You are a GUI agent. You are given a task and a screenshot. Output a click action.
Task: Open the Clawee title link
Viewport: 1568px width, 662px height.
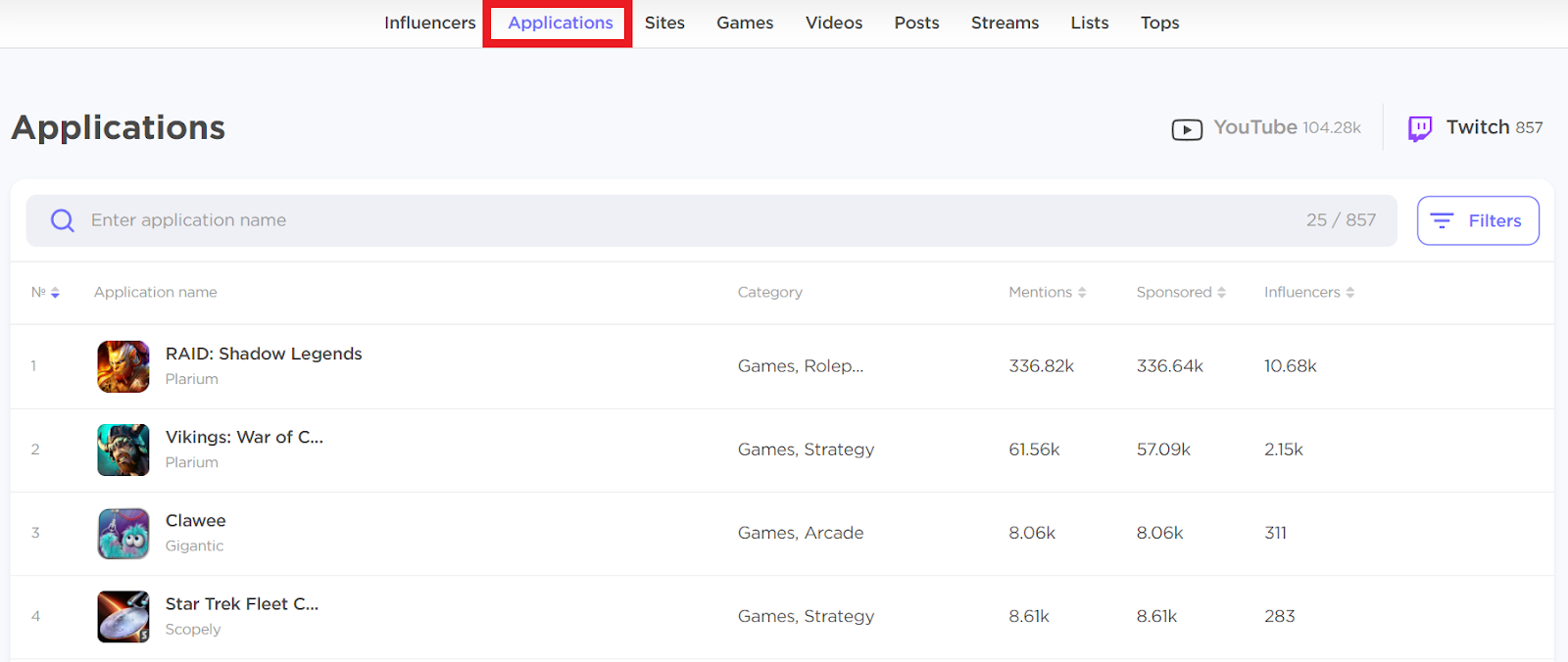[195, 520]
